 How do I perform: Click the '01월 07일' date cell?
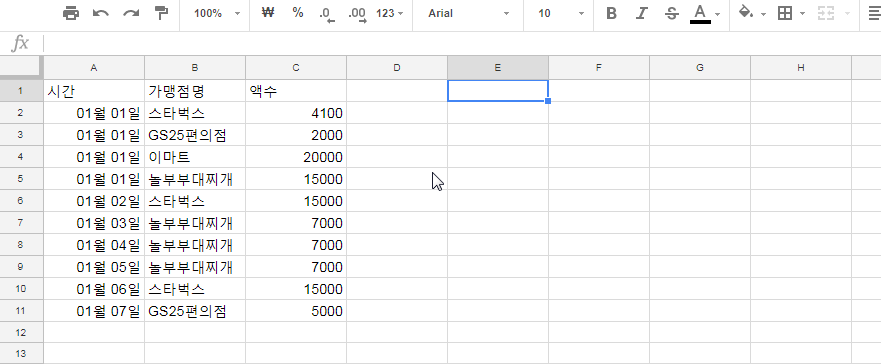[94, 311]
